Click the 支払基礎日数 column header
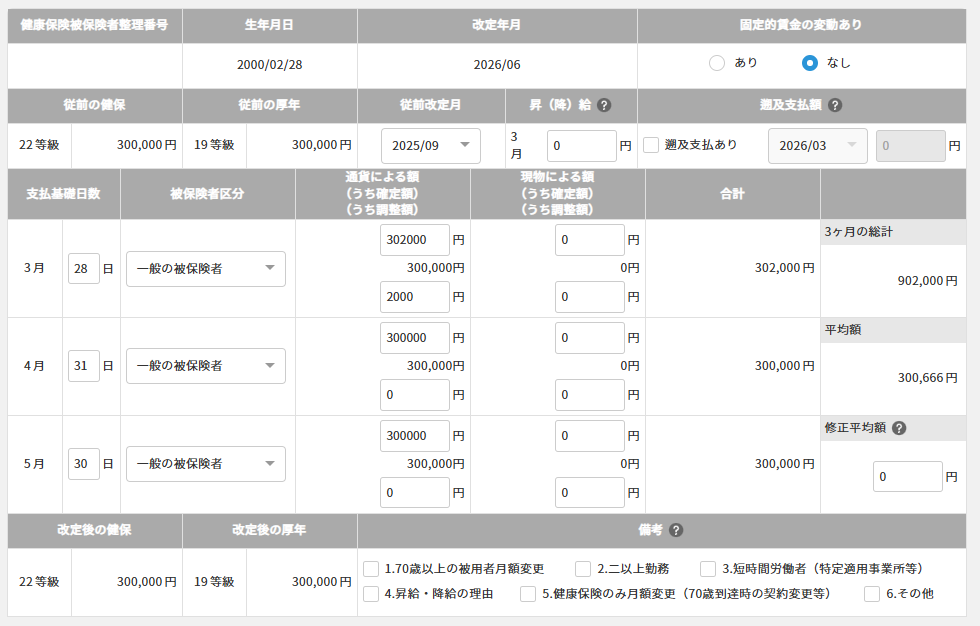 coord(63,194)
